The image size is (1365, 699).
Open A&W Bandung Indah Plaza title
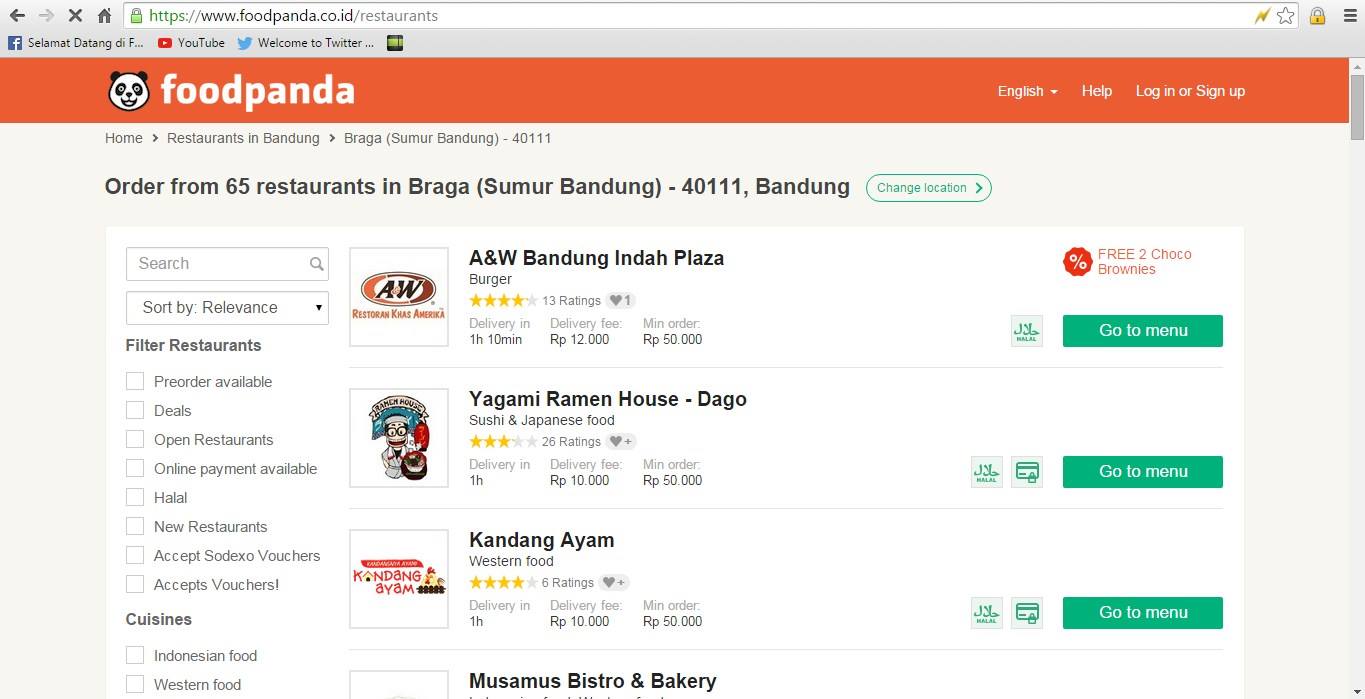[596, 258]
